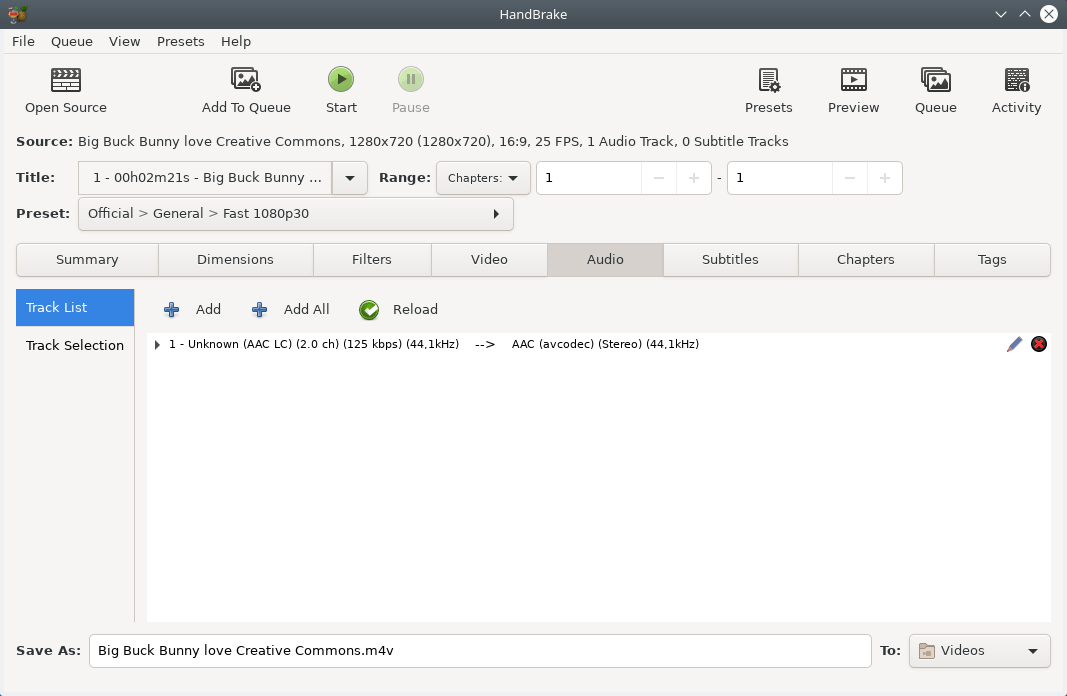Open a video source file
1067x696 pixels.
[64, 89]
